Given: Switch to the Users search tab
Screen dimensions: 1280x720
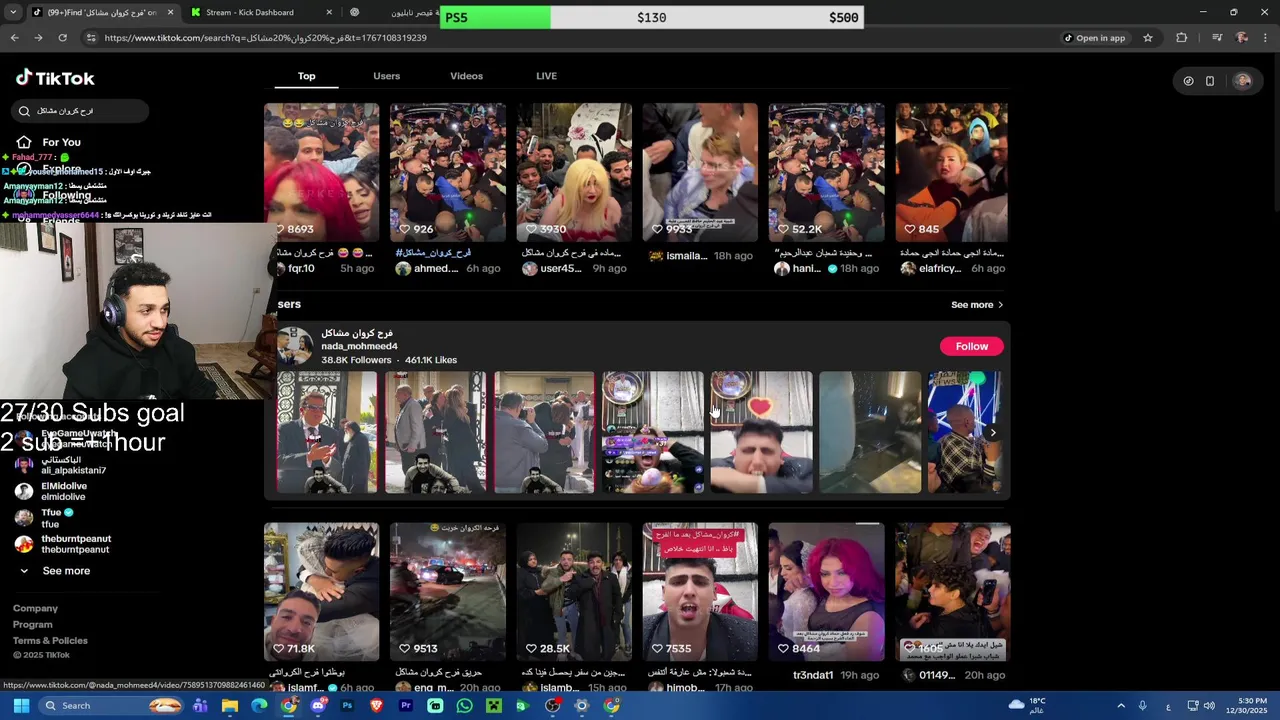Looking at the screenshot, I should (386, 76).
